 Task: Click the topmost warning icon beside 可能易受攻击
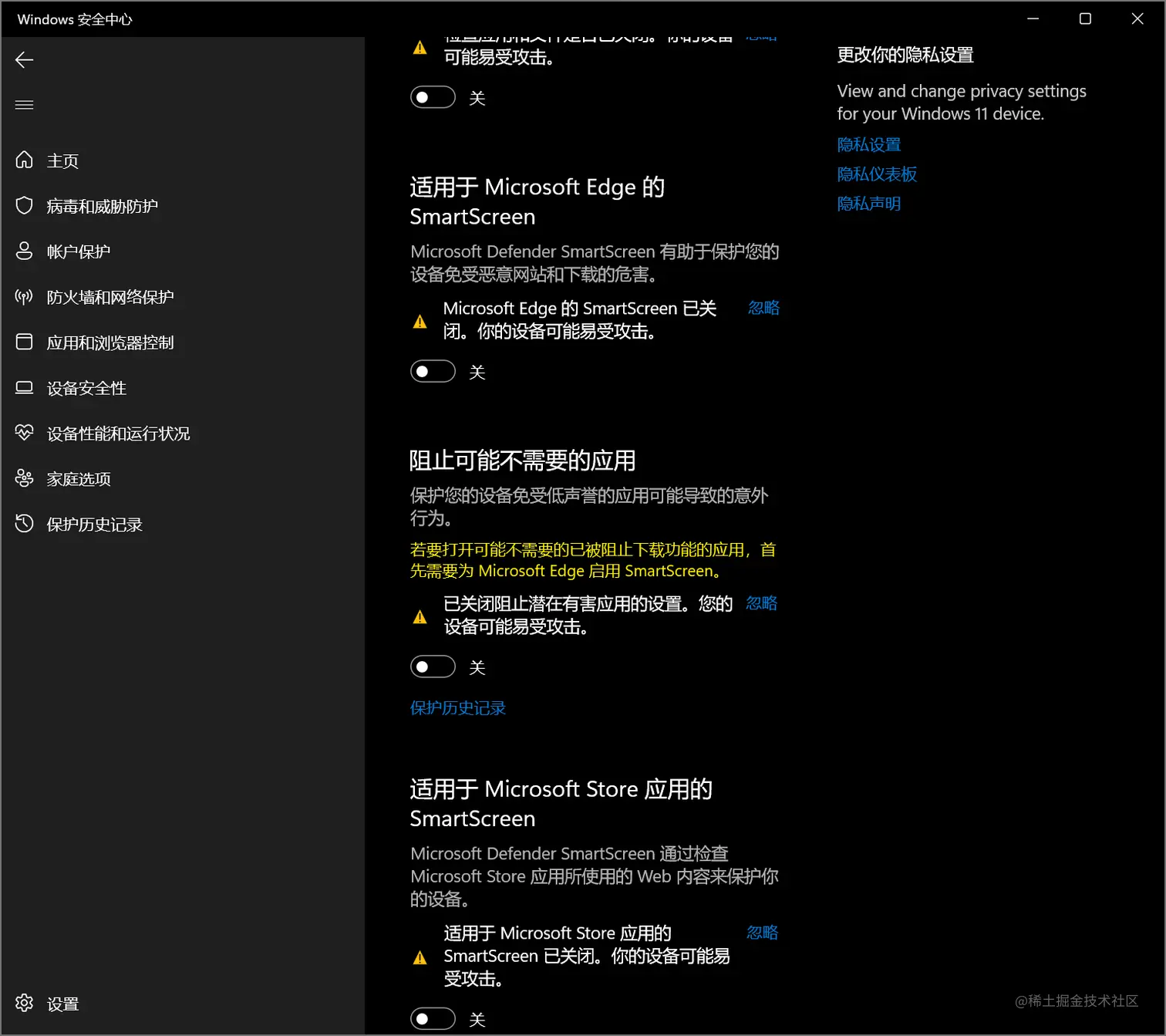coord(420,48)
